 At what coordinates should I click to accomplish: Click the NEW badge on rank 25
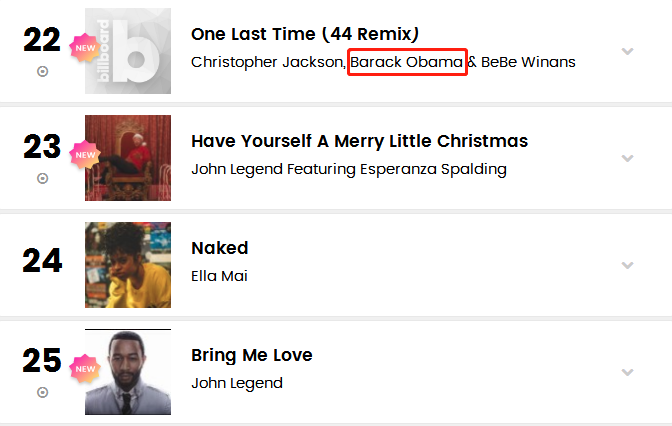(86, 367)
